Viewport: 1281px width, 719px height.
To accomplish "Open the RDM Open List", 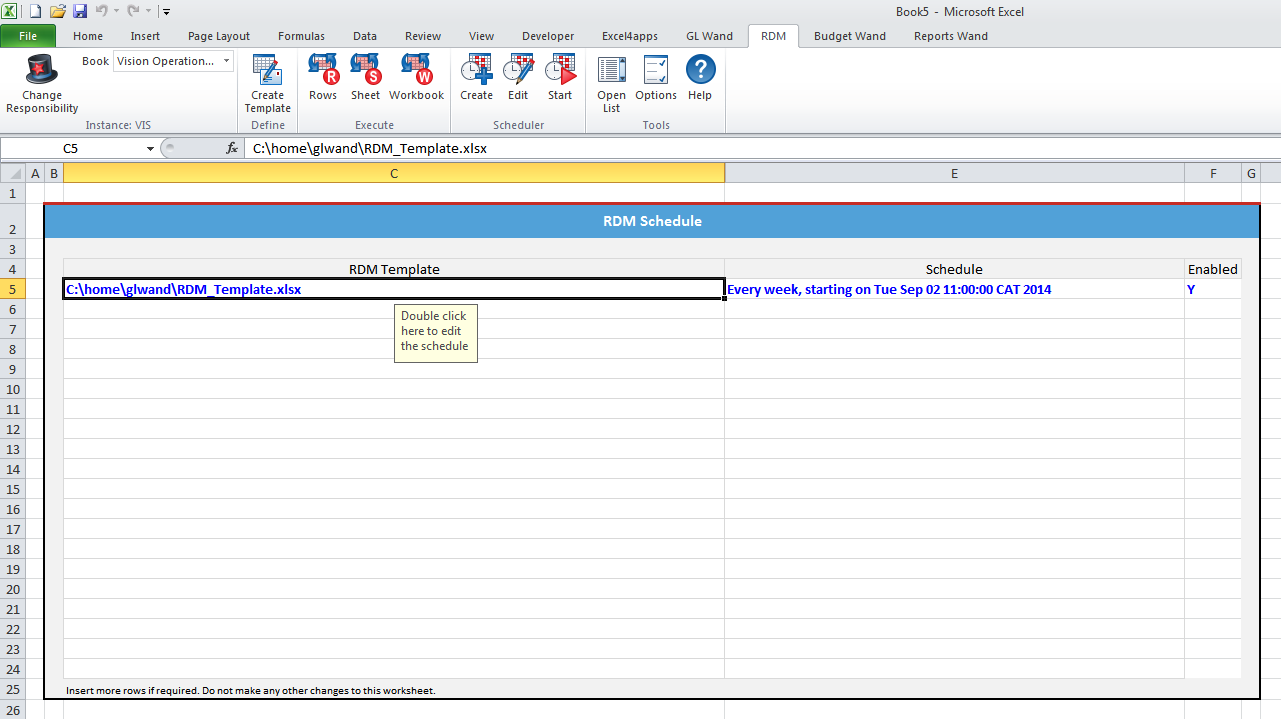I will 611,84.
